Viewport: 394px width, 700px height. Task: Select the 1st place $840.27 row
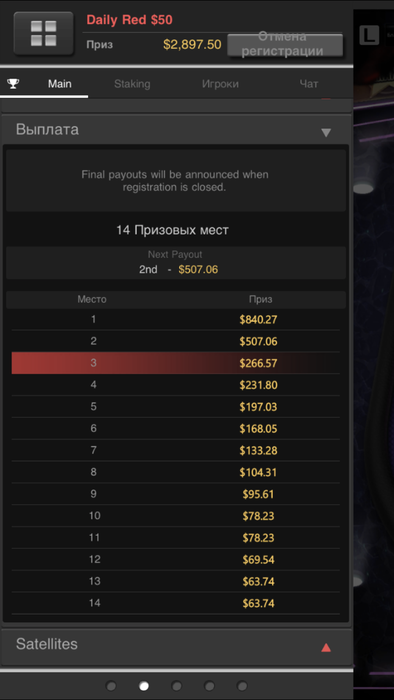[x=176, y=319]
